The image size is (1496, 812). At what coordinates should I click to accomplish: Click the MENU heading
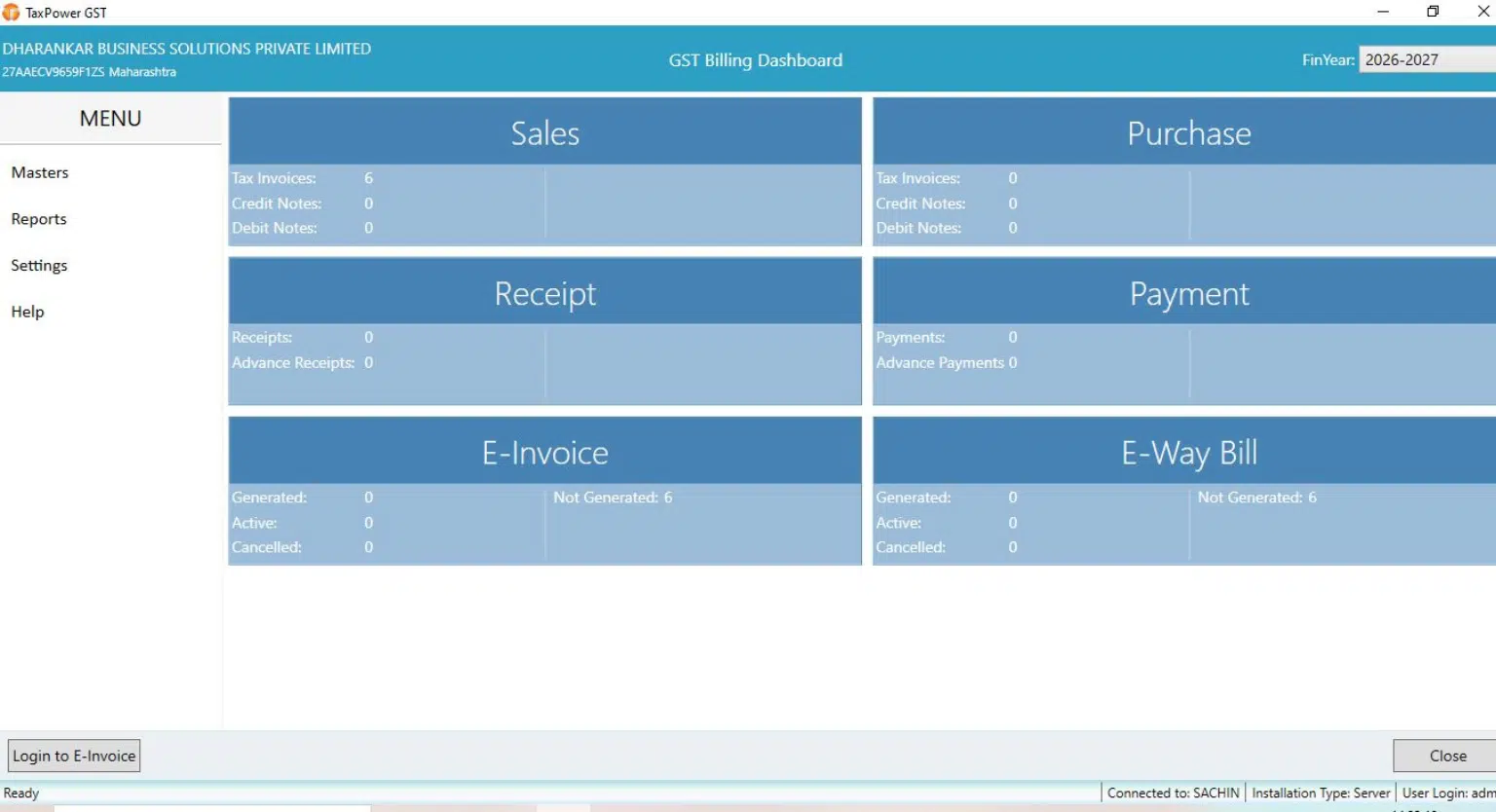(110, 119)
